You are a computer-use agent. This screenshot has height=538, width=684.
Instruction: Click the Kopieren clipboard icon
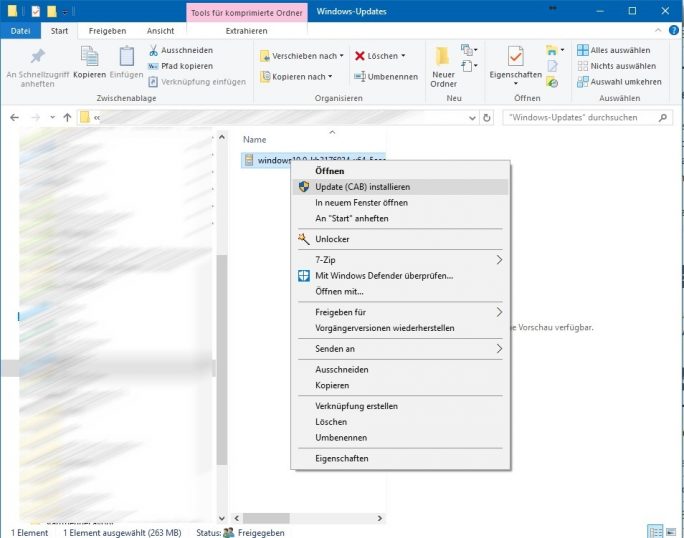[x=89, y=56]
